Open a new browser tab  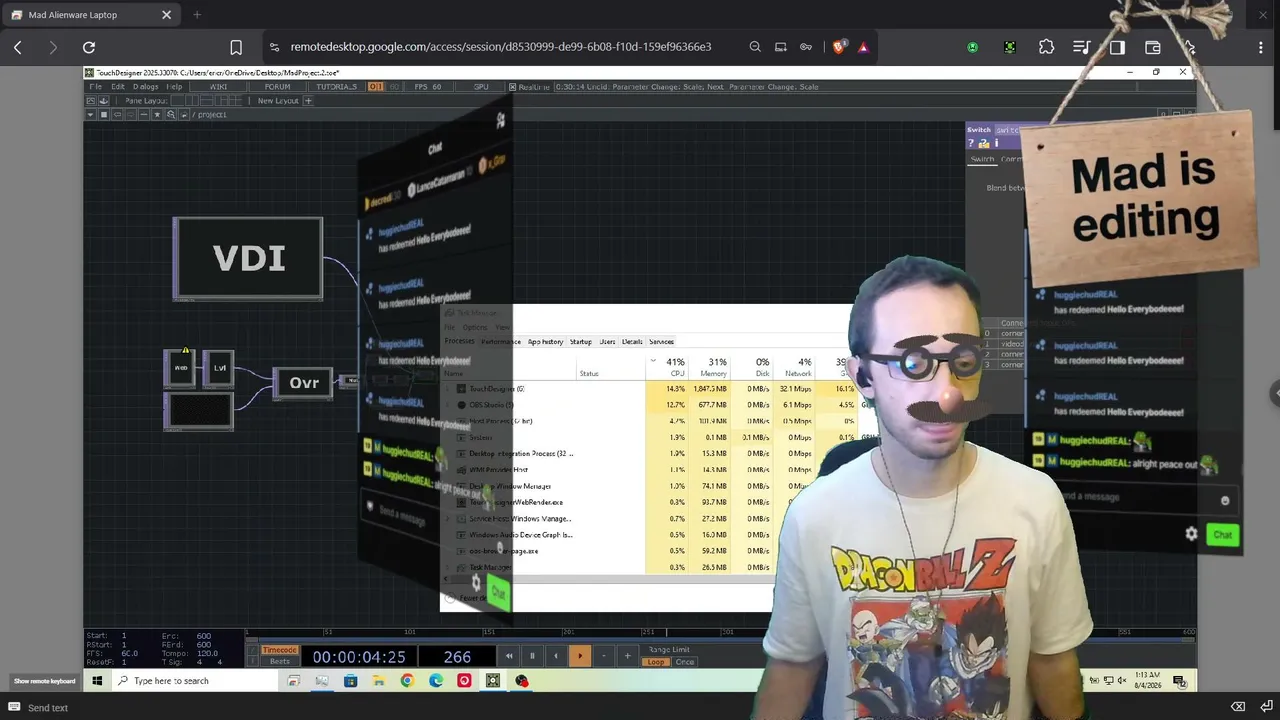pos(197,15)
